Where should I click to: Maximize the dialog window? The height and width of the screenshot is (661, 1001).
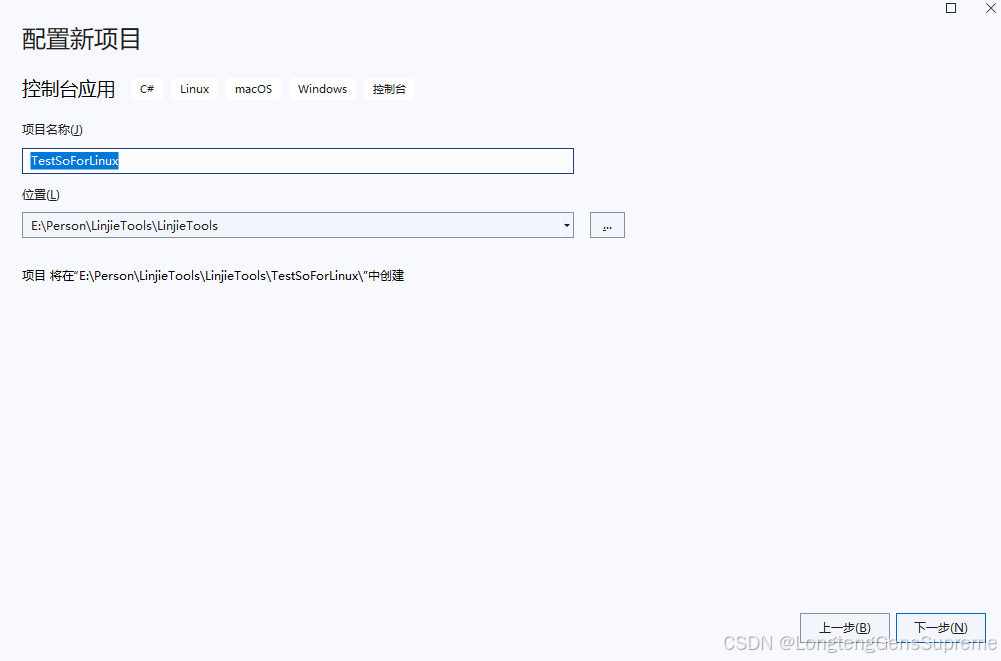951,8
